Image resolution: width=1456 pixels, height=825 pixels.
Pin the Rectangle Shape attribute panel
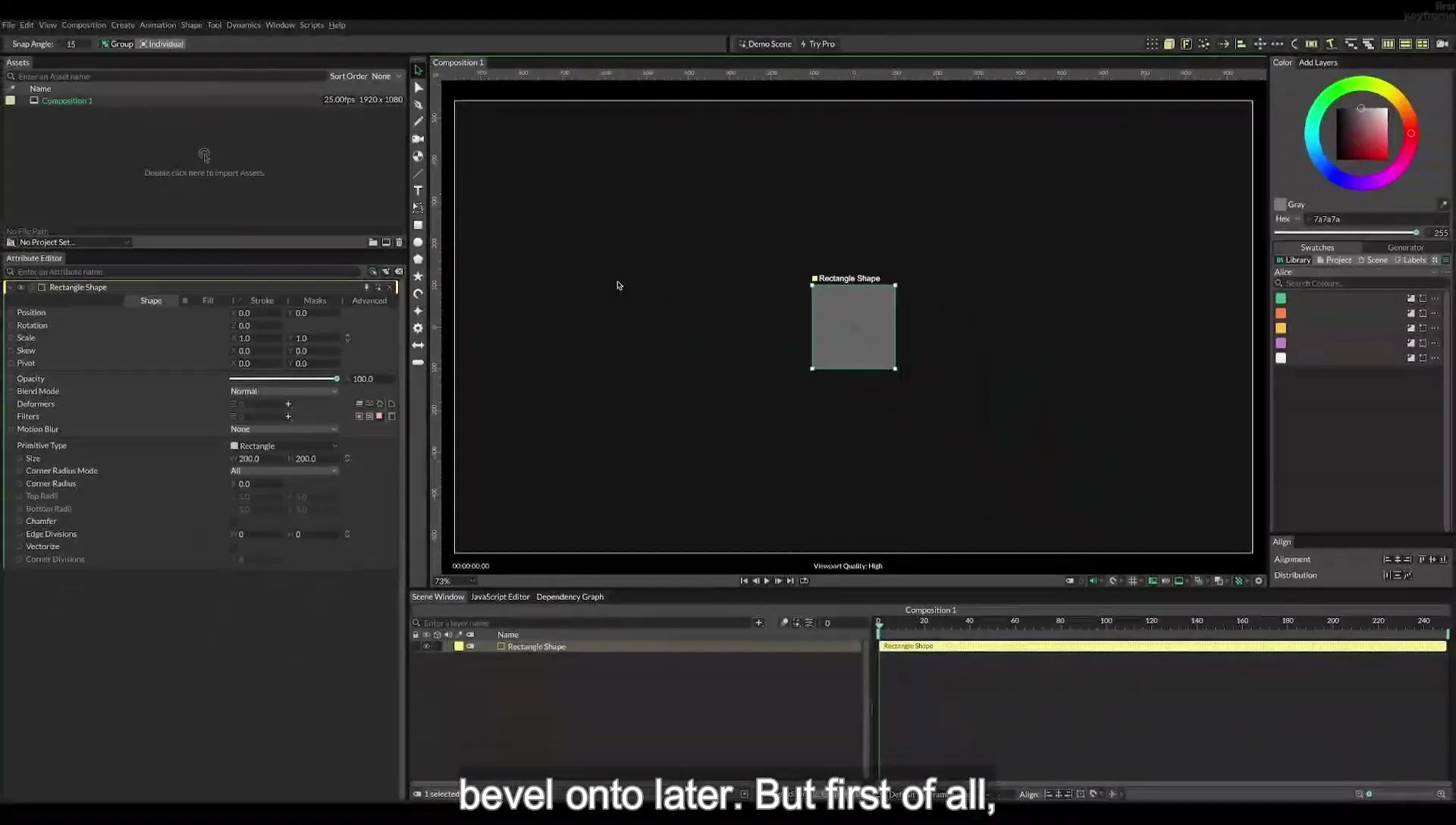point(366,287)
